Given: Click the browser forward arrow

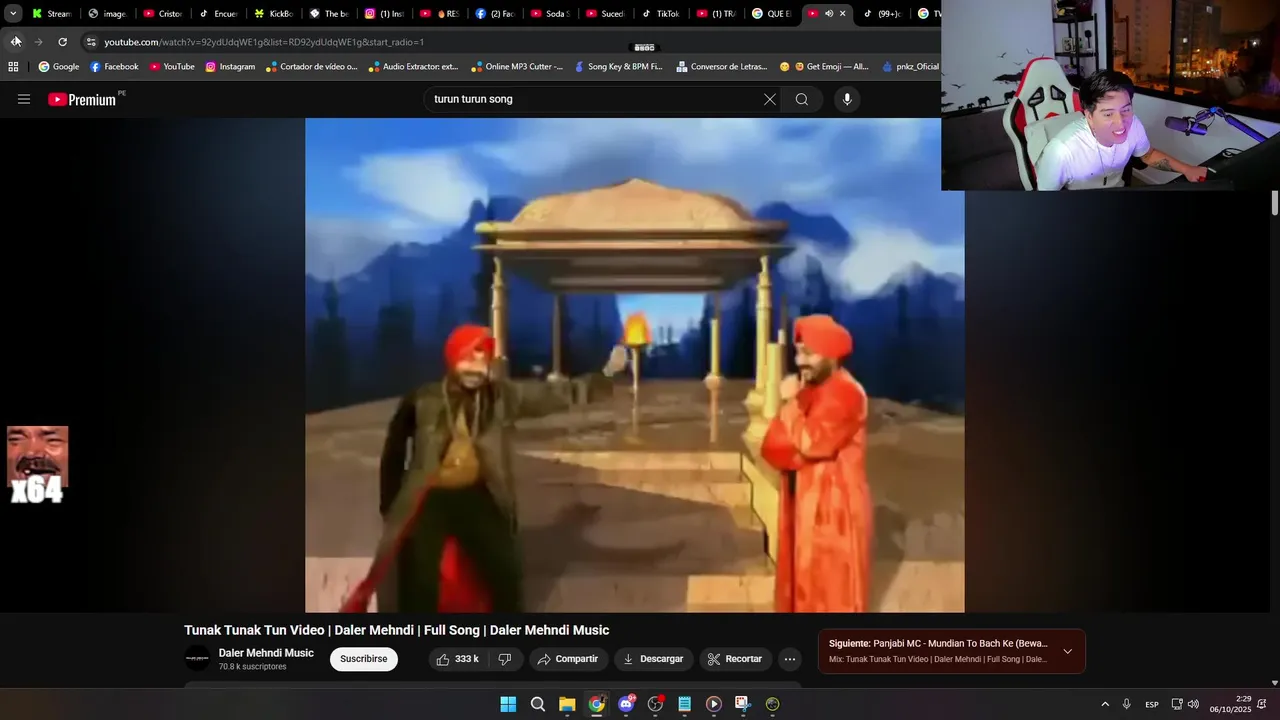Looking at the screenshot, I should pyautogui.click(x=38, y=42).
